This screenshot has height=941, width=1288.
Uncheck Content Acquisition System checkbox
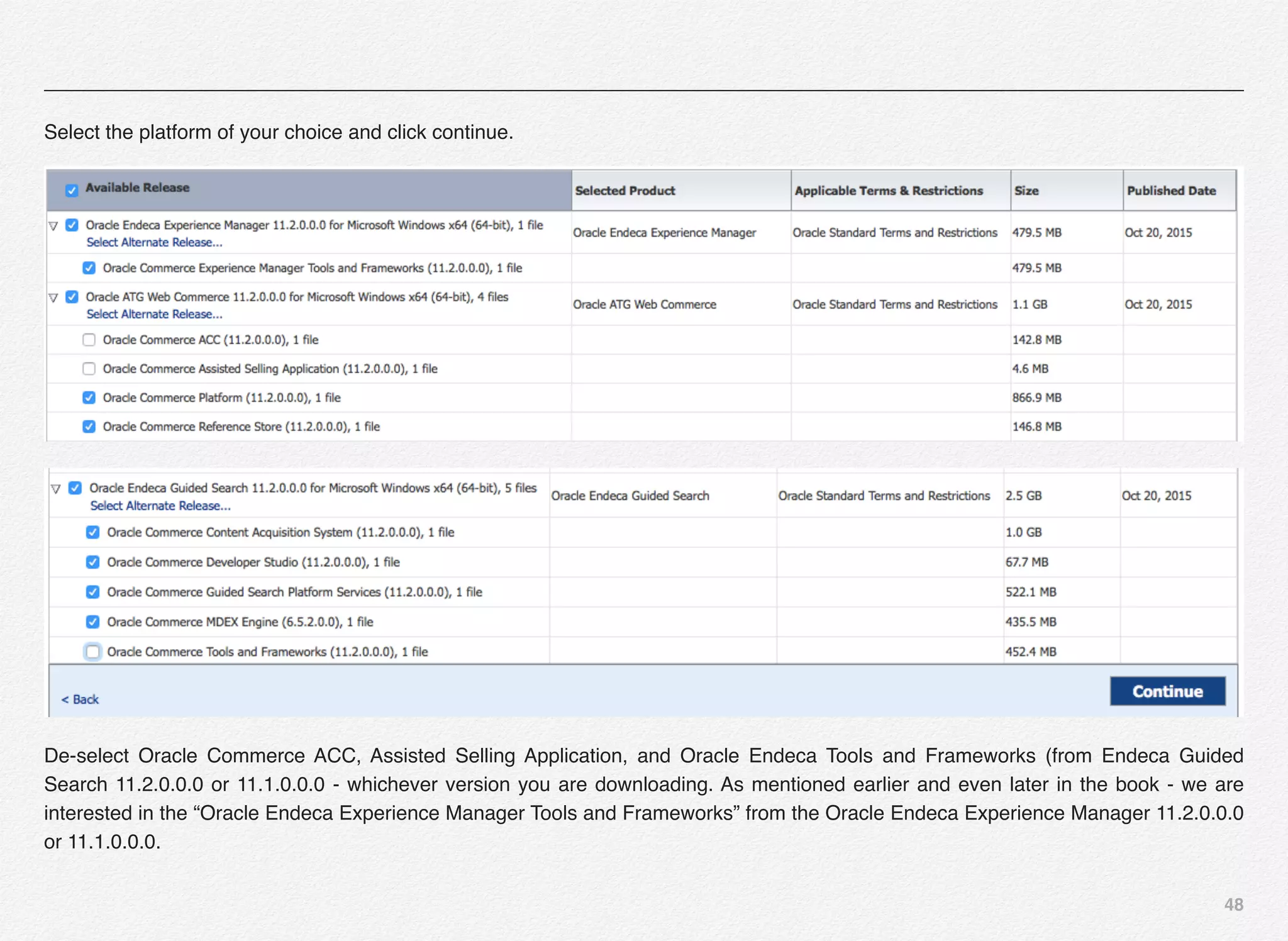[x=93, y=532]
